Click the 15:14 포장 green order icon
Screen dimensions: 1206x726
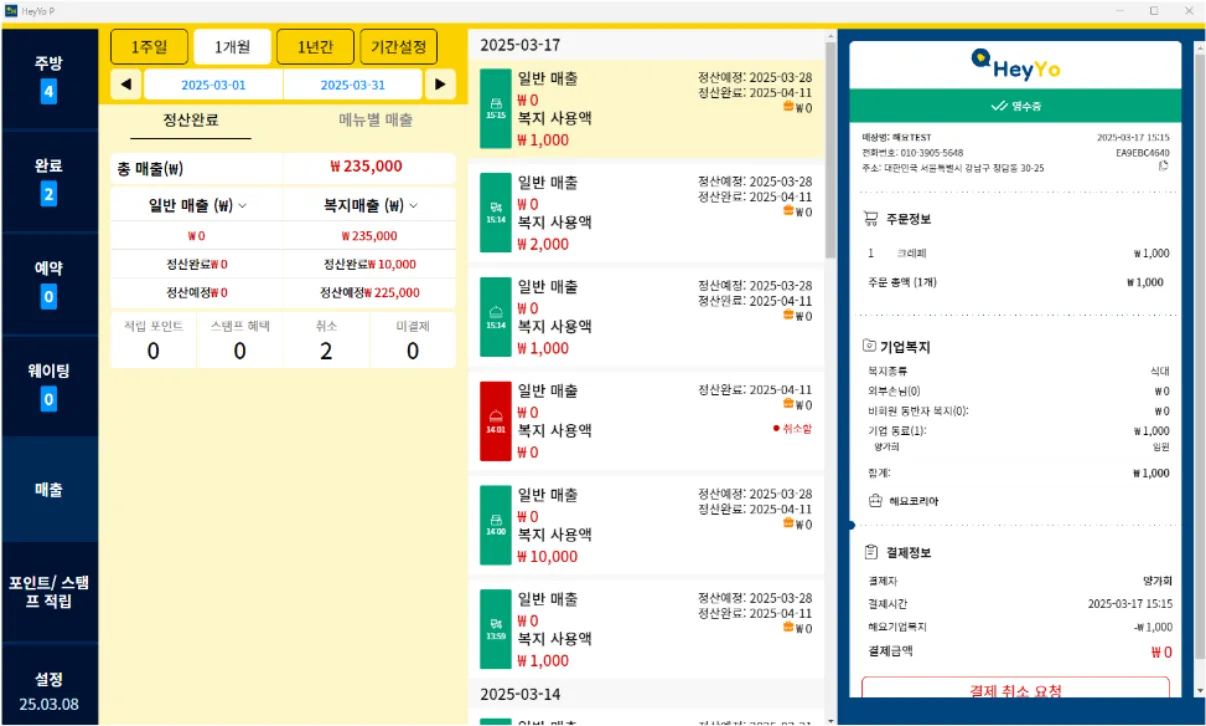[x=496, y=212]
